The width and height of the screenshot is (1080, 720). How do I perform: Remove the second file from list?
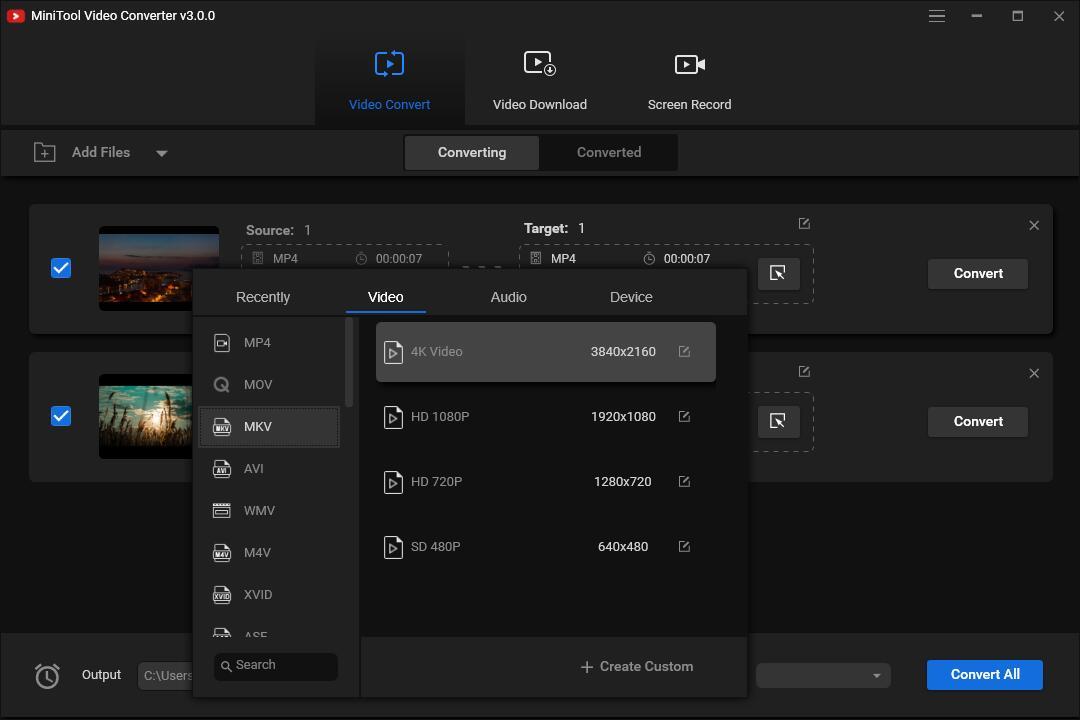tap(1034, 373)
